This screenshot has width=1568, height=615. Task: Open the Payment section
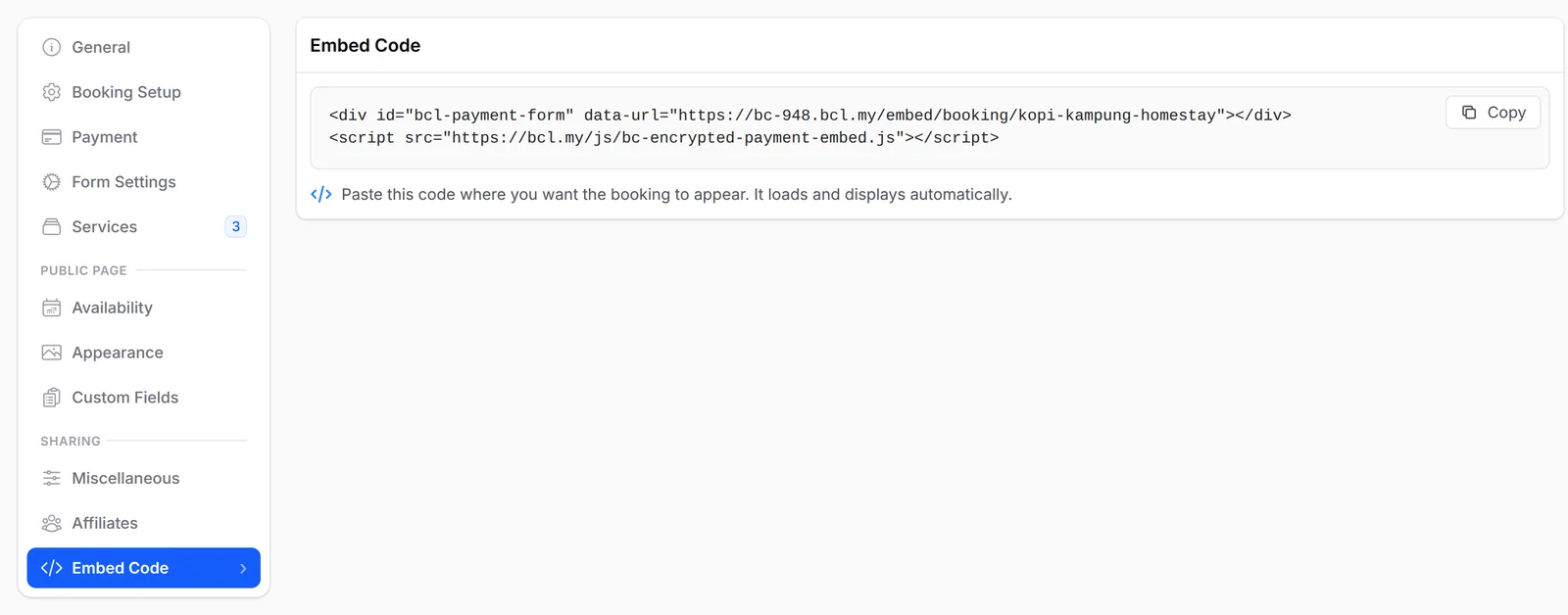[x=144, y=137]
